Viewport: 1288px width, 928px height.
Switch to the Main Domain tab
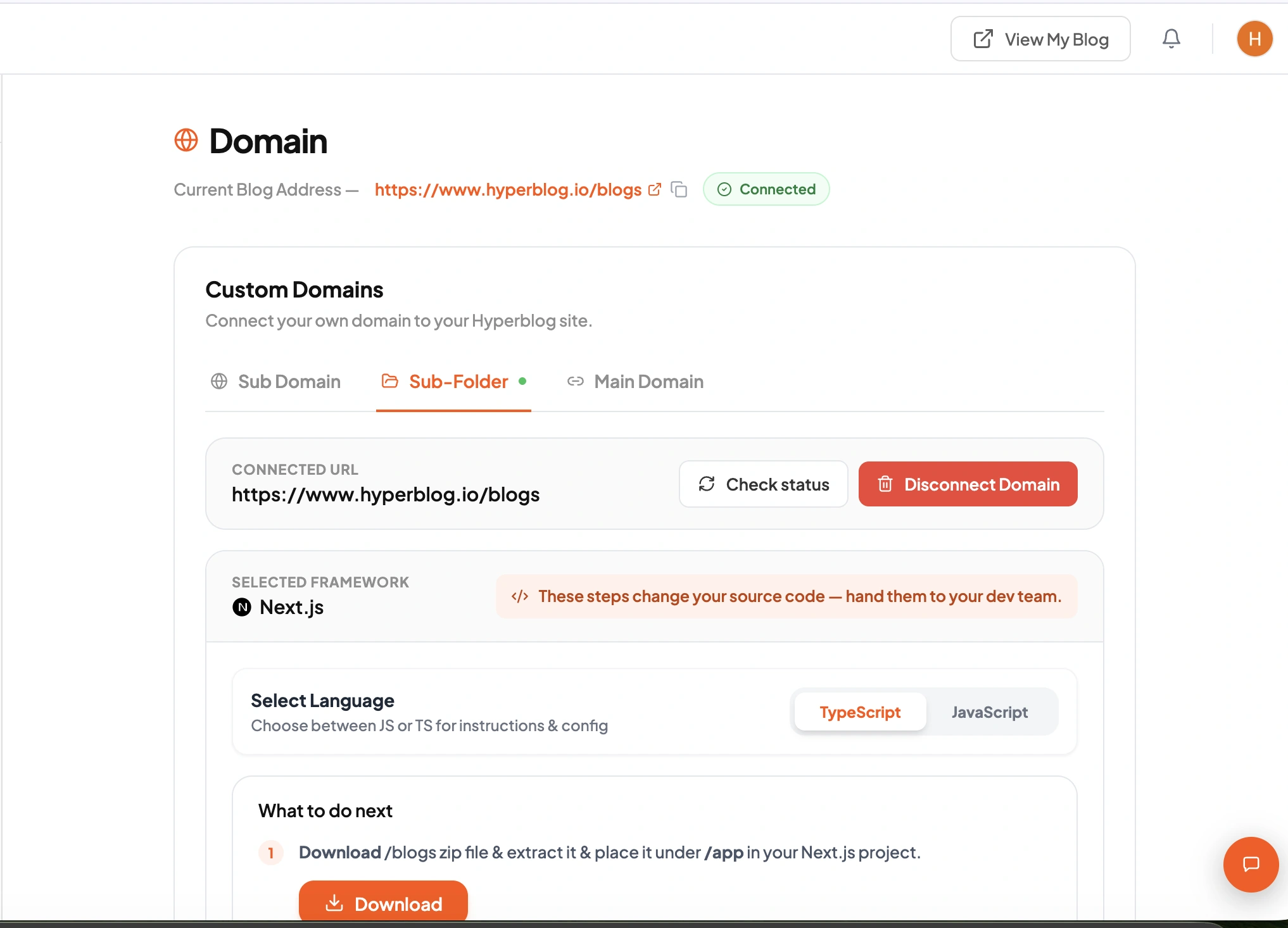(x=635, y=382)
